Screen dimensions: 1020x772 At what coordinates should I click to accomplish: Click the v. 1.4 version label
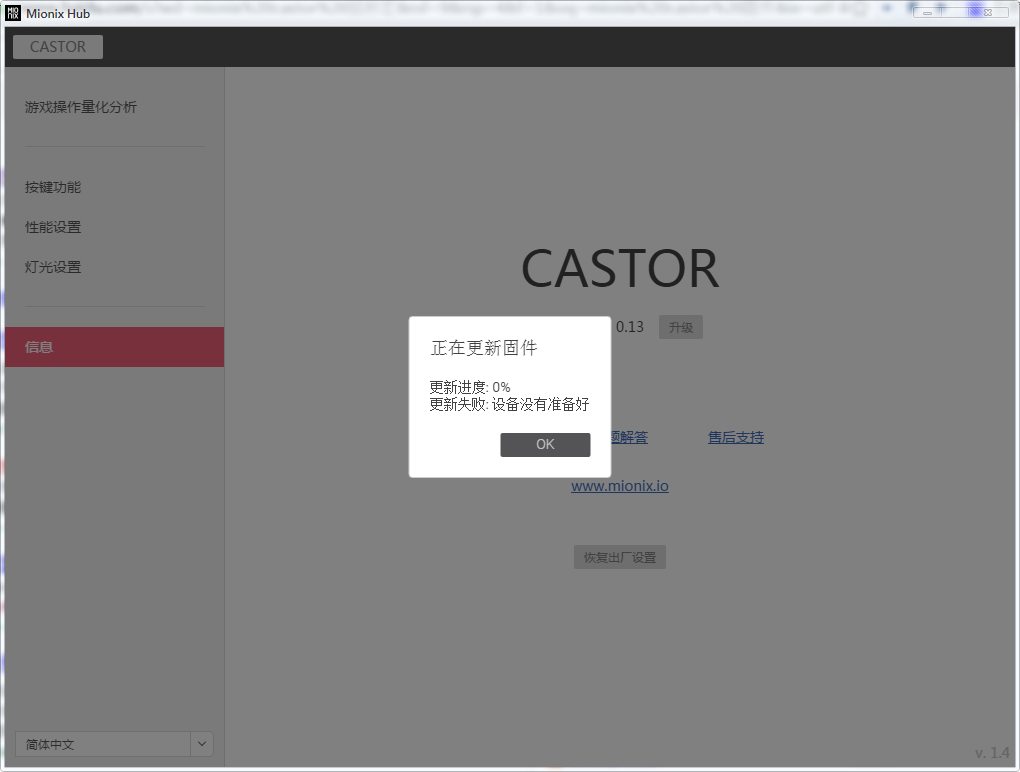pos(992,753)
